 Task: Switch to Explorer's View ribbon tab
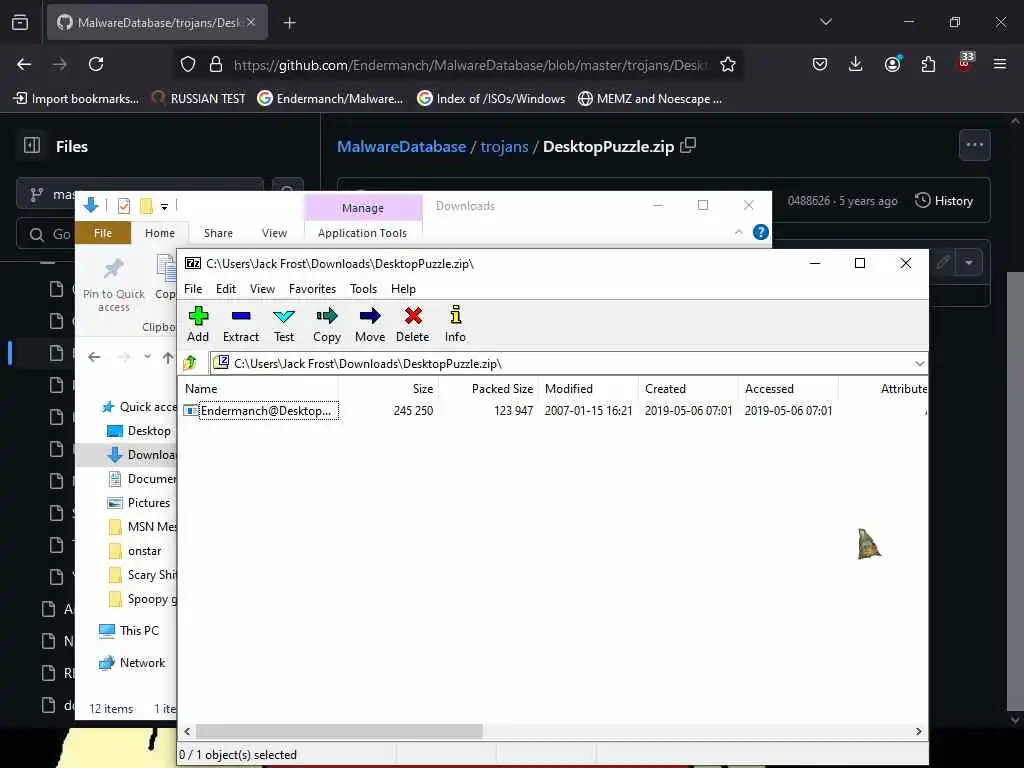(274, 233)
